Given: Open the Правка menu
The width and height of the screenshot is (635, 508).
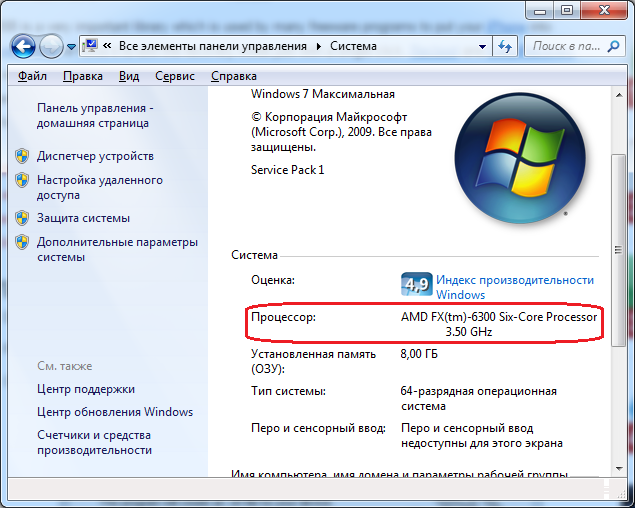Looking at the screenshot, I should pyautogui.click(x=83, y=76).
